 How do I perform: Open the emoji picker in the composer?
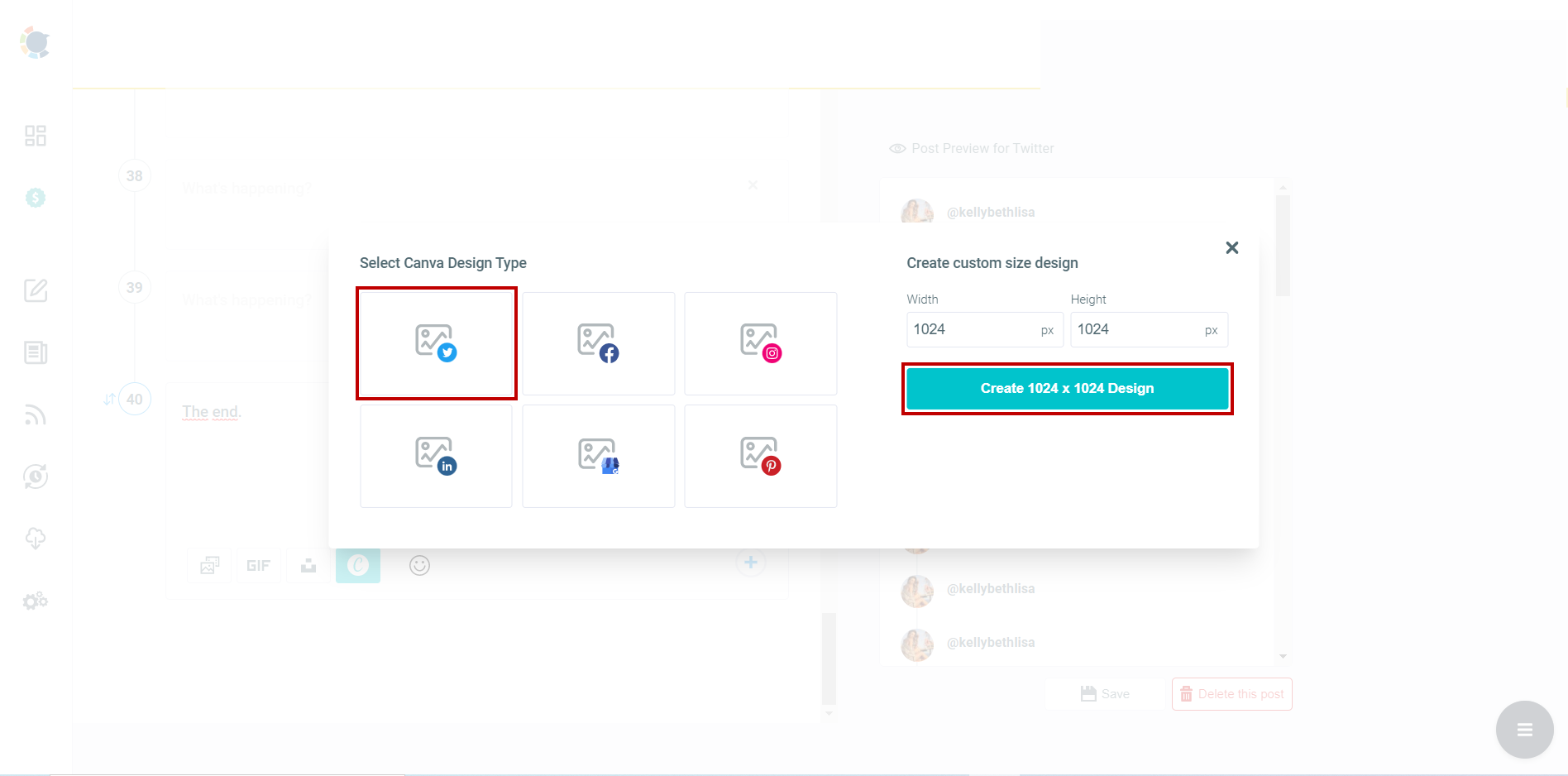[x=419, y=566]
